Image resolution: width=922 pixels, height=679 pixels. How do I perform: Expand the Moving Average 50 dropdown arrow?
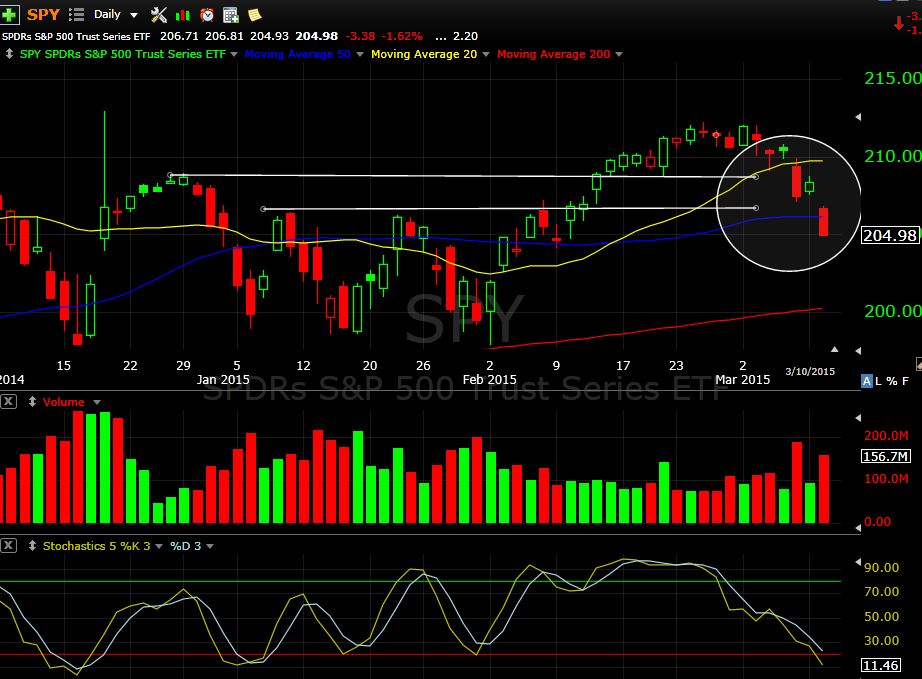tap(360, 54)
